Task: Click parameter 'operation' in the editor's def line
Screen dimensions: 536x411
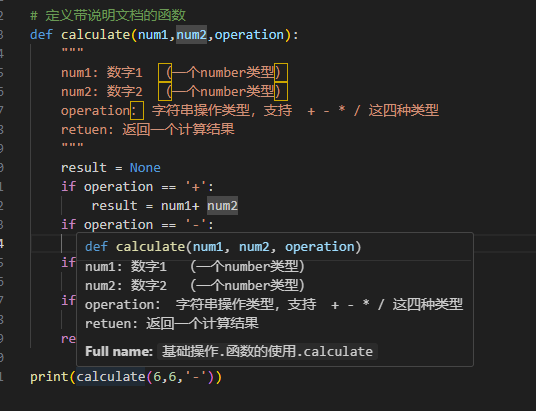Action: [249, 35]
